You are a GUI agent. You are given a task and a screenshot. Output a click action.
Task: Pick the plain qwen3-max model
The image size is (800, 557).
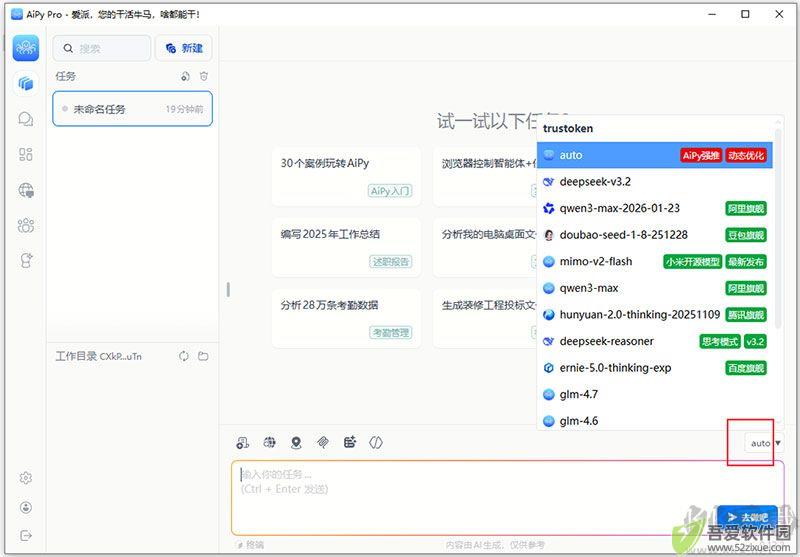[655, 288]
